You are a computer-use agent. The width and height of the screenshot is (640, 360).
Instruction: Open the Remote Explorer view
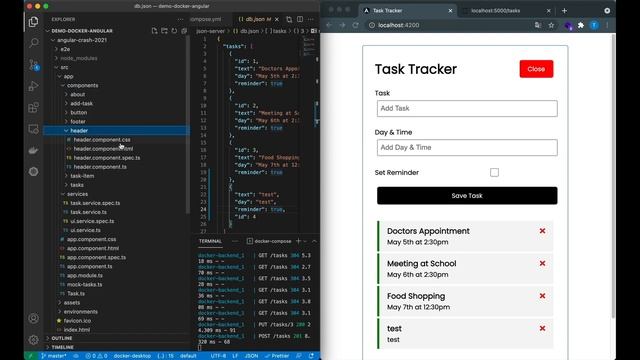(33, 129)
